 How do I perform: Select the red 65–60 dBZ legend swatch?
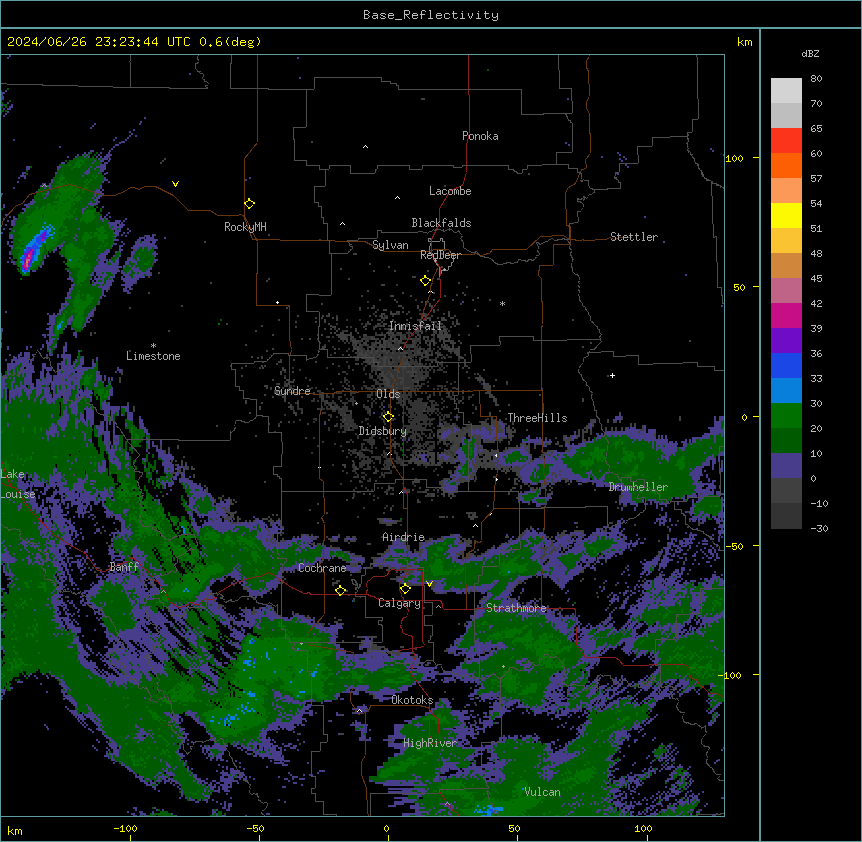[786, 141]
